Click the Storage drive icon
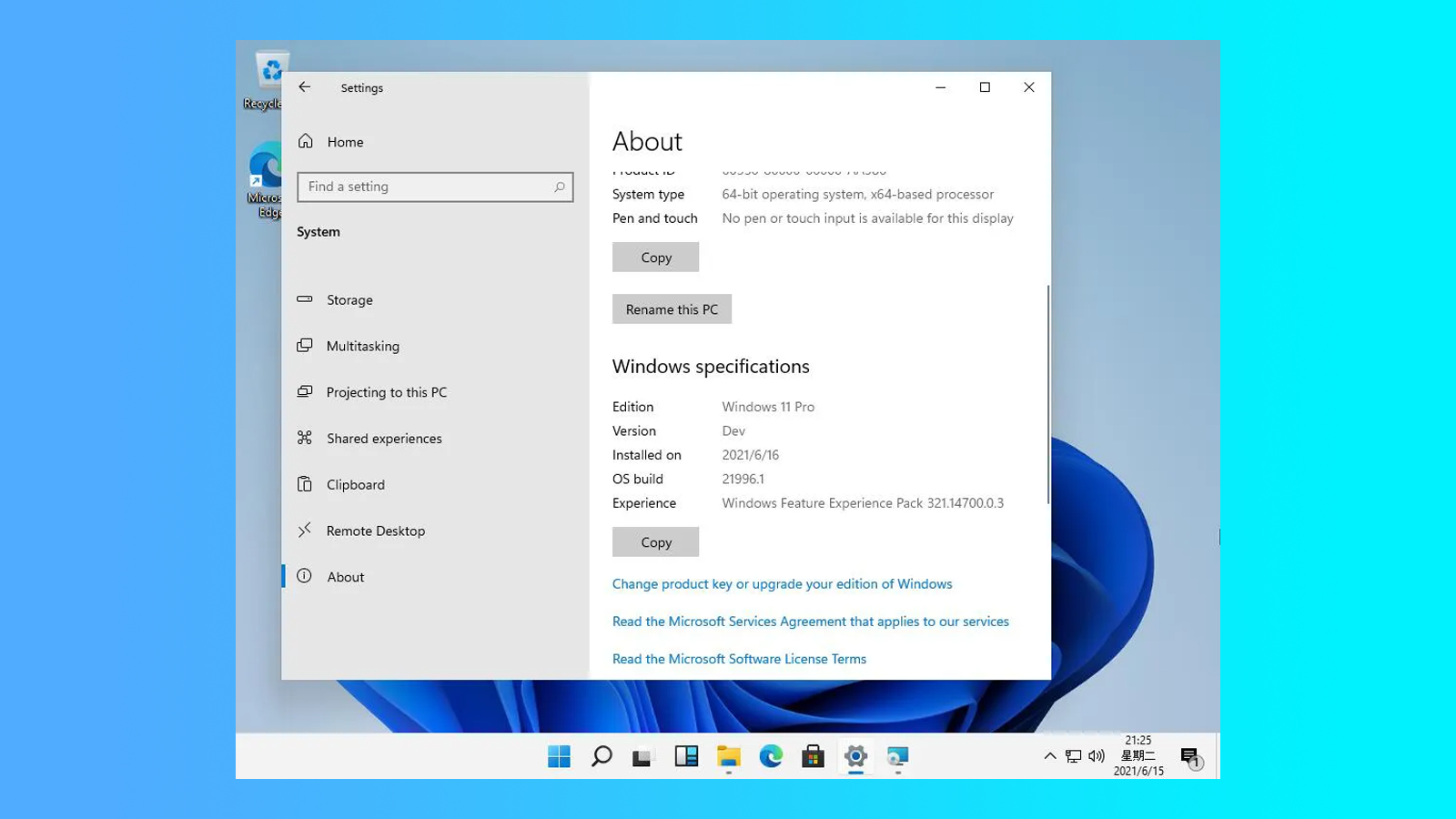Image resolution: width=1456 pixels, height=819 pixels. coord(305,298)
